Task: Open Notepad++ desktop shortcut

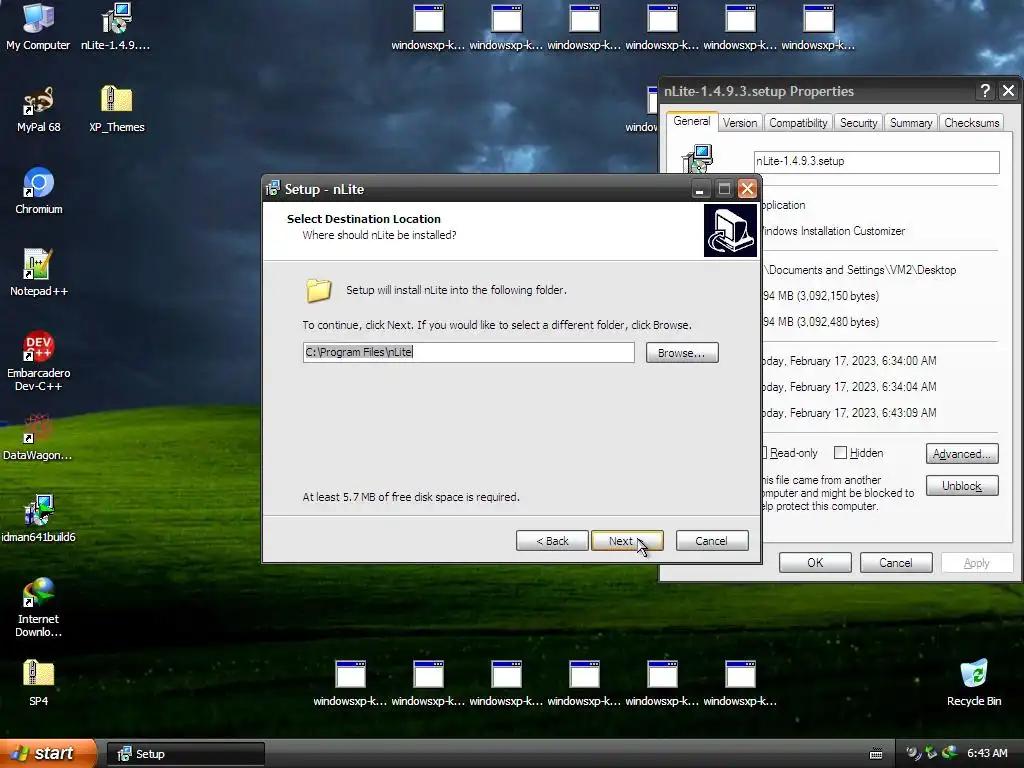Action: click(39, 273)
